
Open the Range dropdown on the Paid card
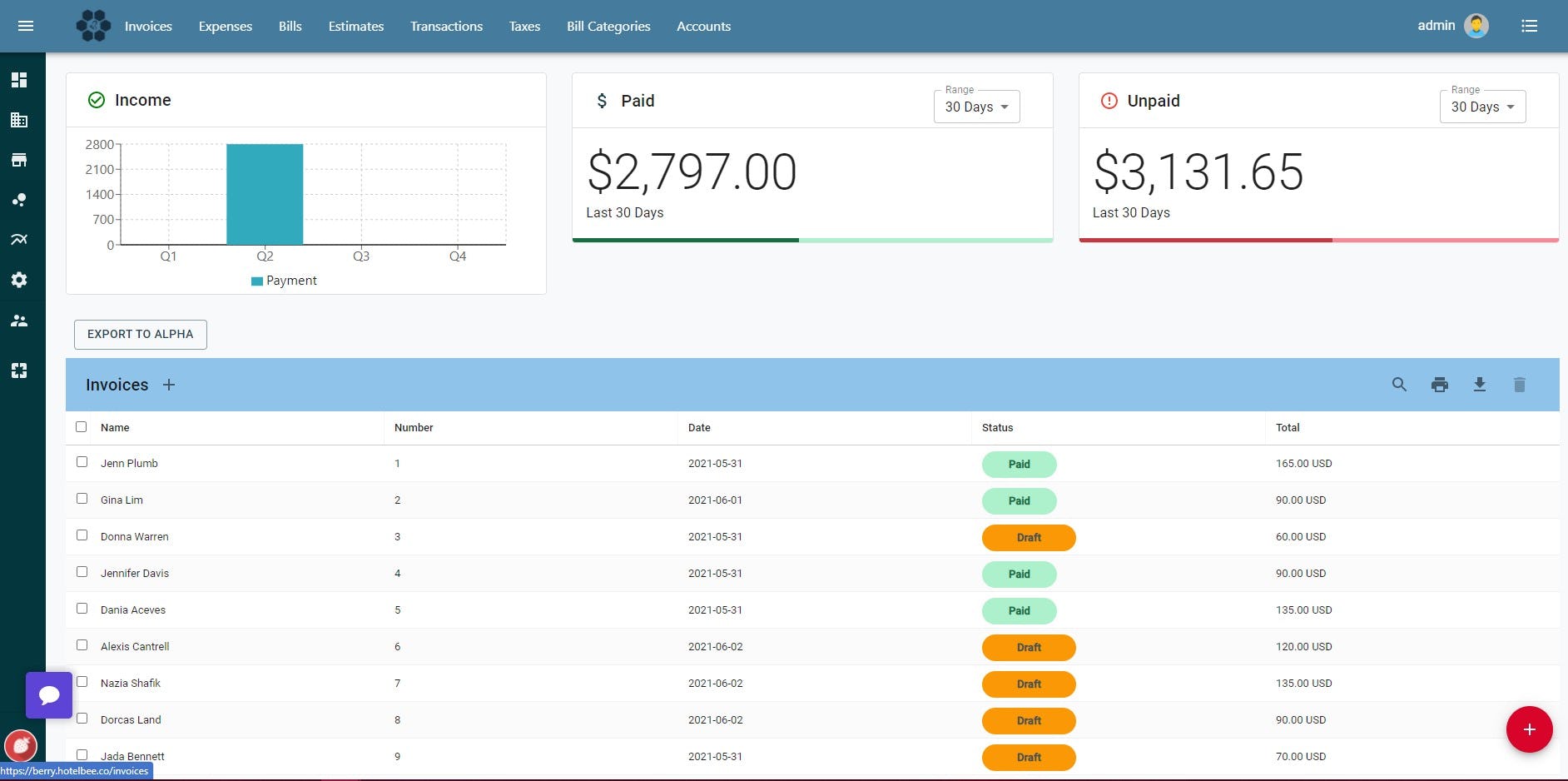tap(975, 106)
